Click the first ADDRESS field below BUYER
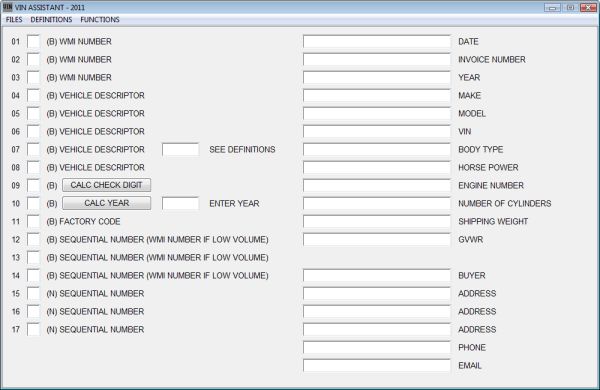This screenshot has height=390, width=600. coord(377,293)
